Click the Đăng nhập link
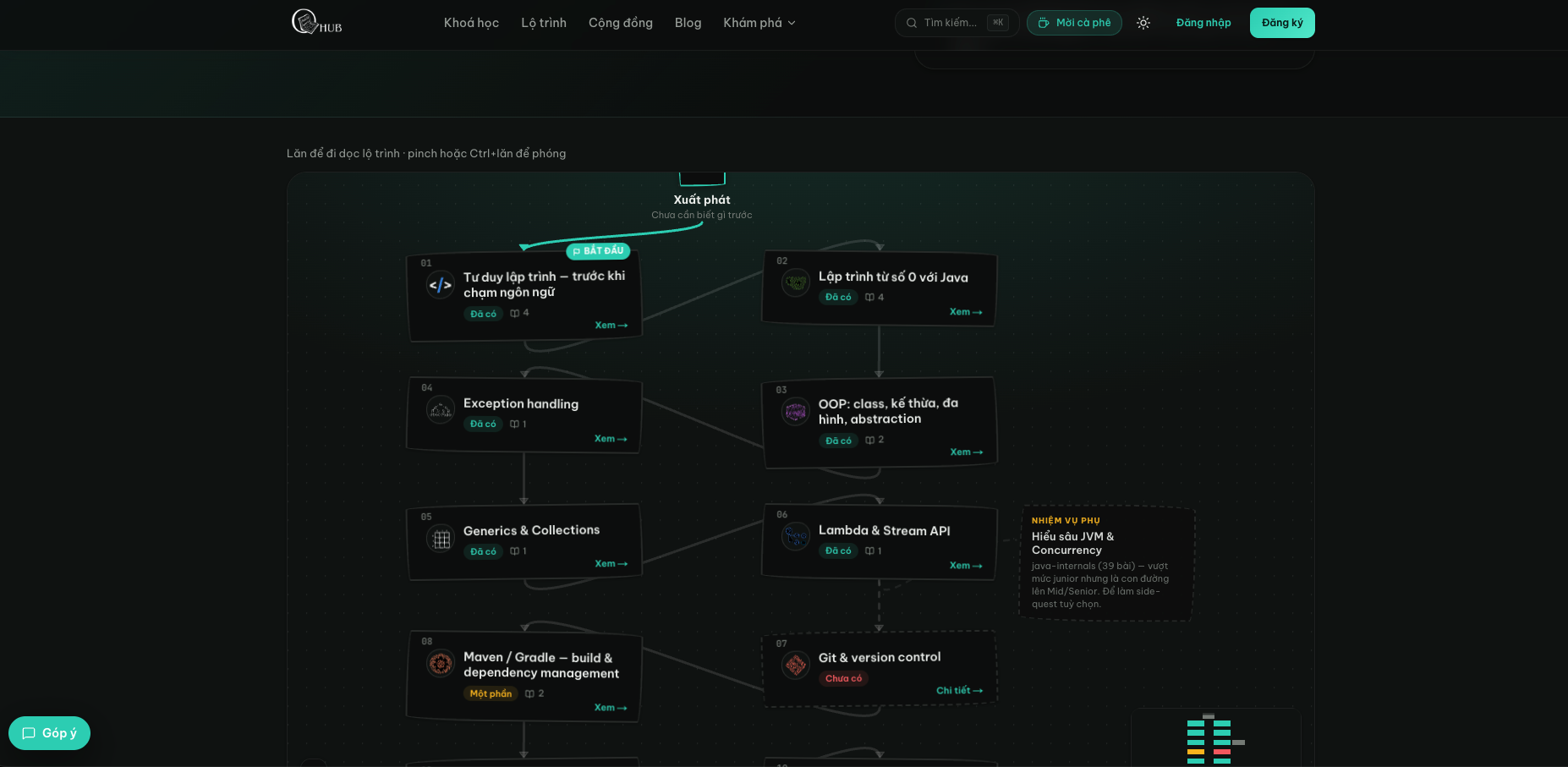 click(x=1203, y=23)
